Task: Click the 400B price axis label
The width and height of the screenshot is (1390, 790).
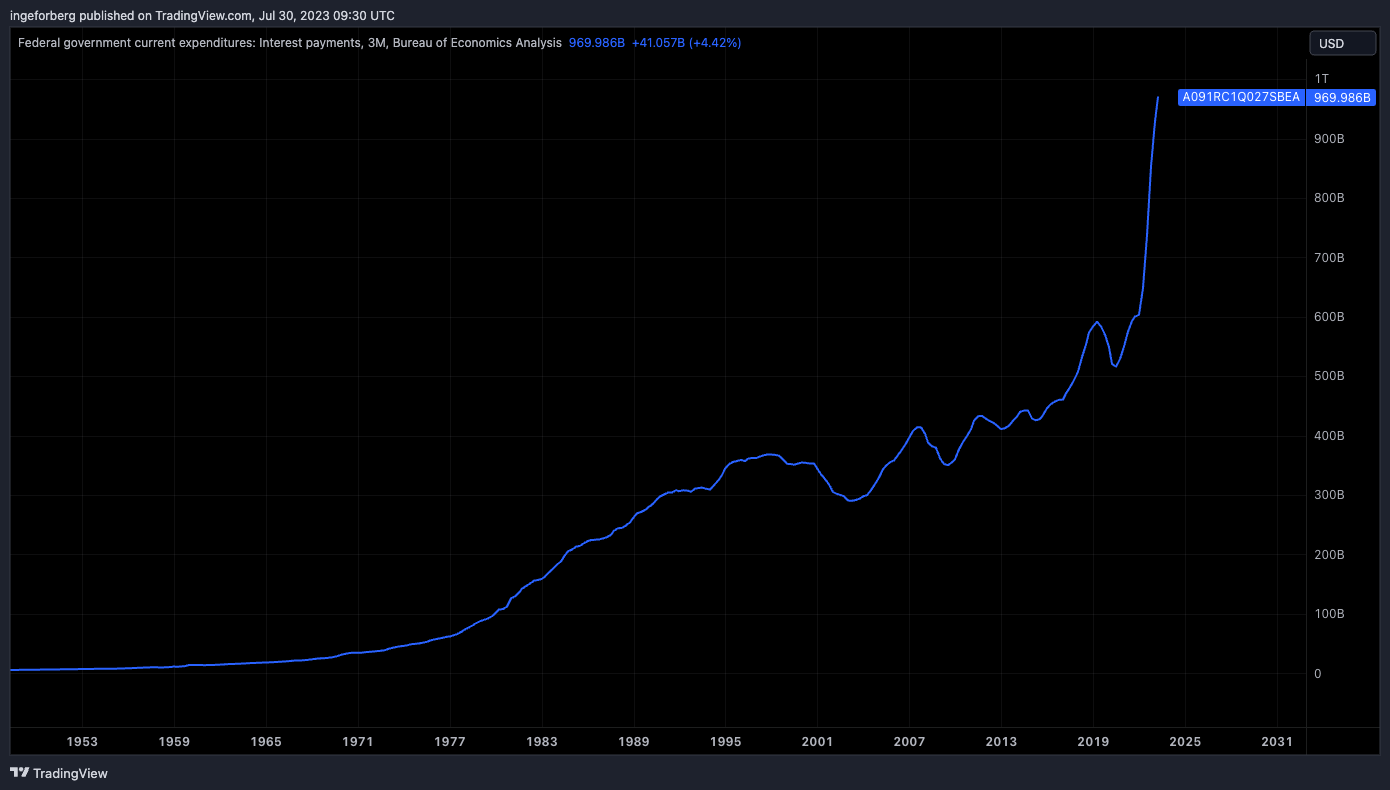Action: click(x=1329, y=436)
